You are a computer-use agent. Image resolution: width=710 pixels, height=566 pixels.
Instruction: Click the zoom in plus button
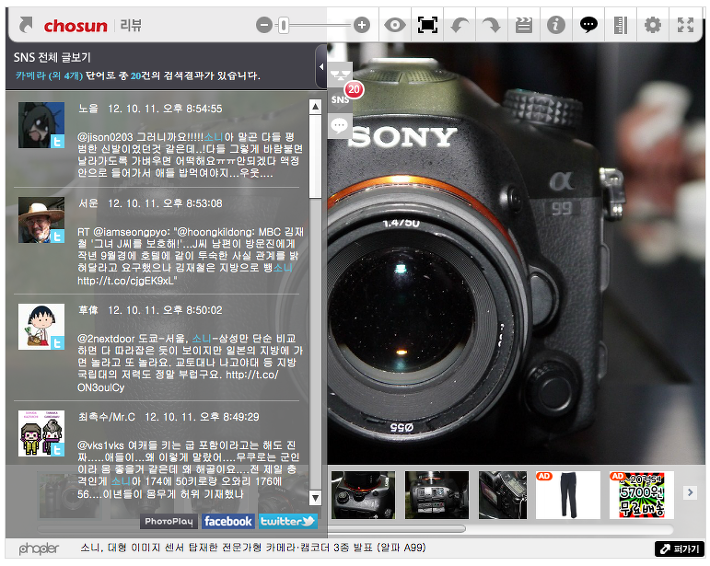pos(361,25)
